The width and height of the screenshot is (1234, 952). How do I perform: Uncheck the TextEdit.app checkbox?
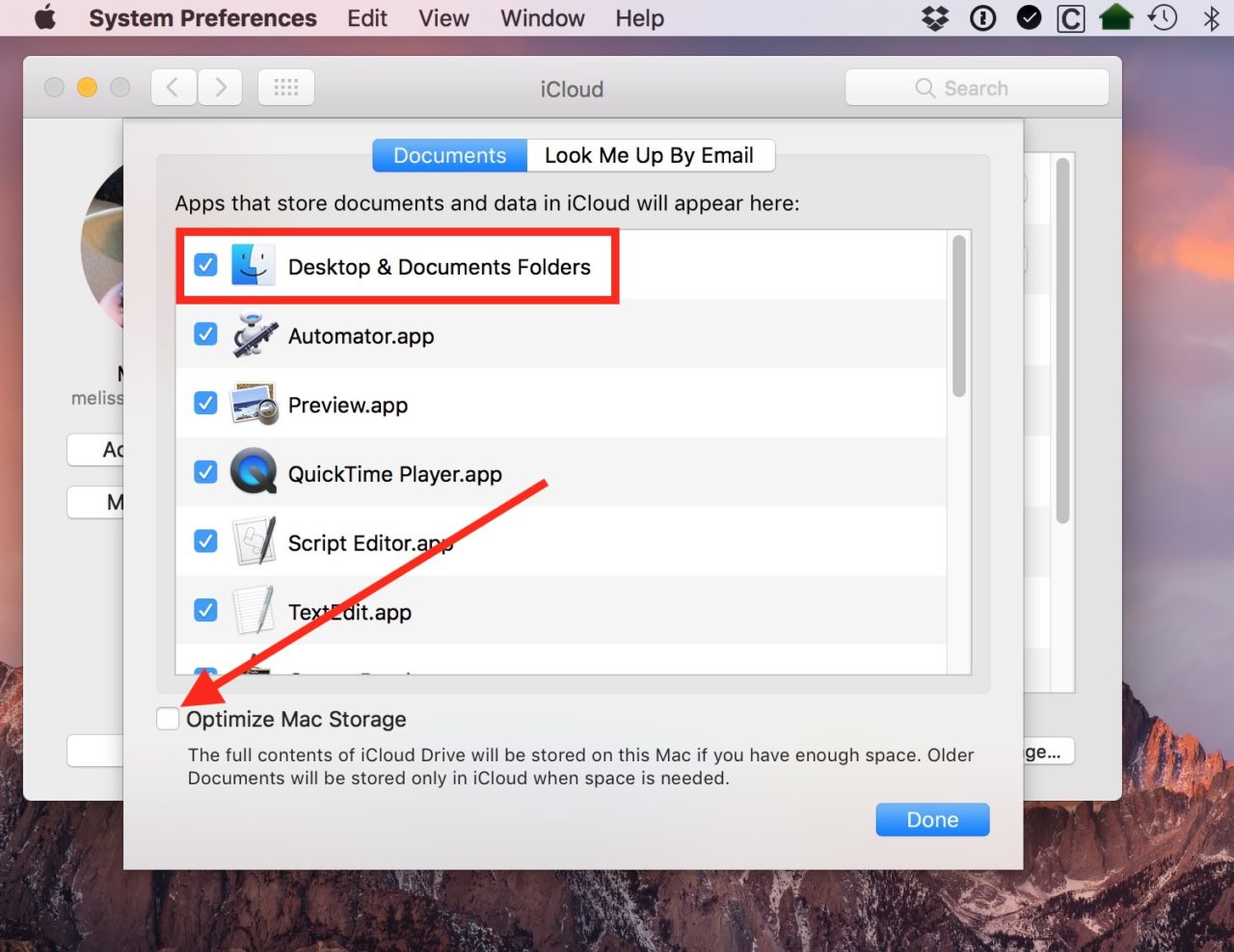(x=205, y=610)
